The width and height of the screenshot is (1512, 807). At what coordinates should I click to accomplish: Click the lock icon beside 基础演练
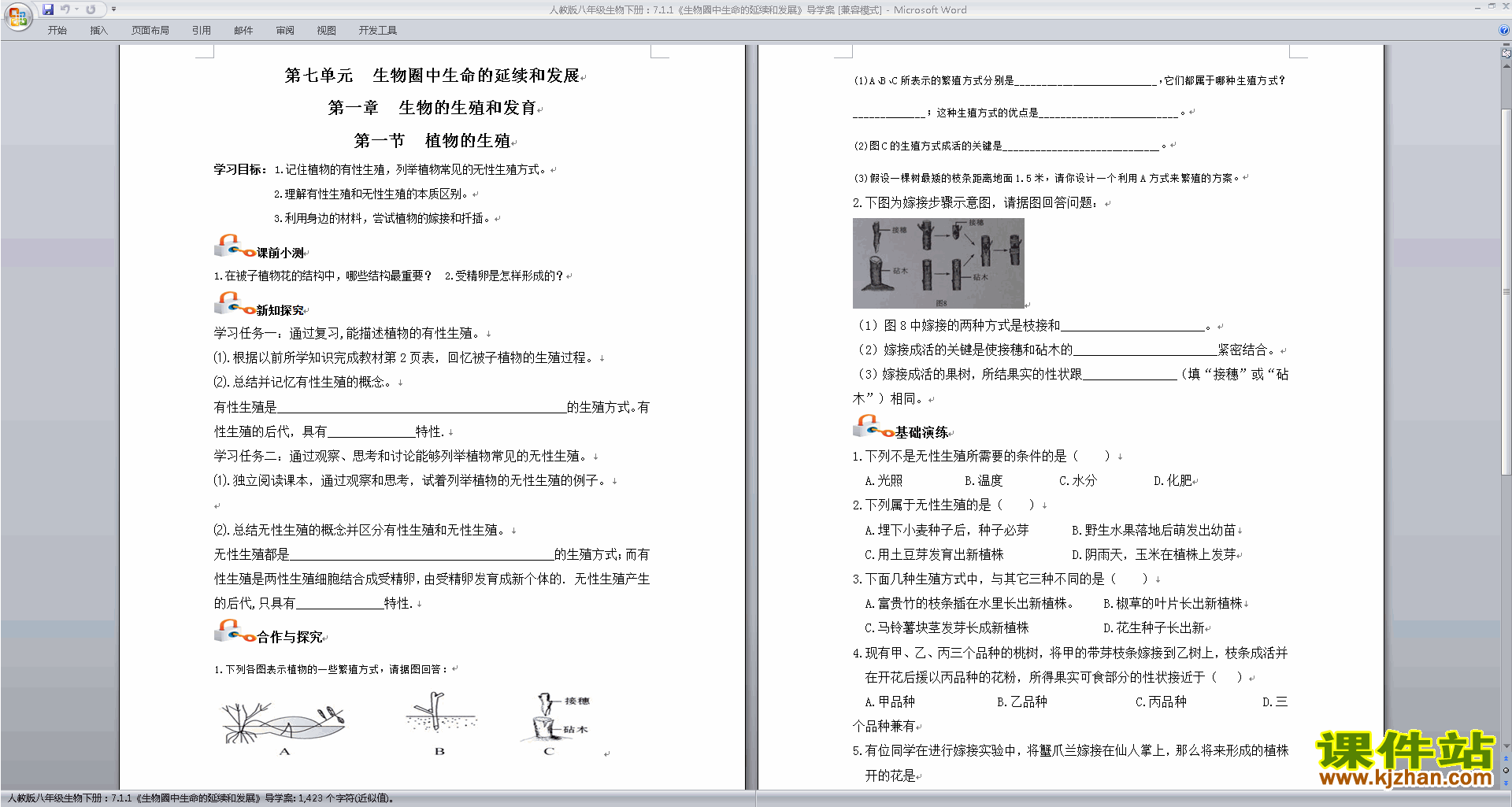point(873,426)
